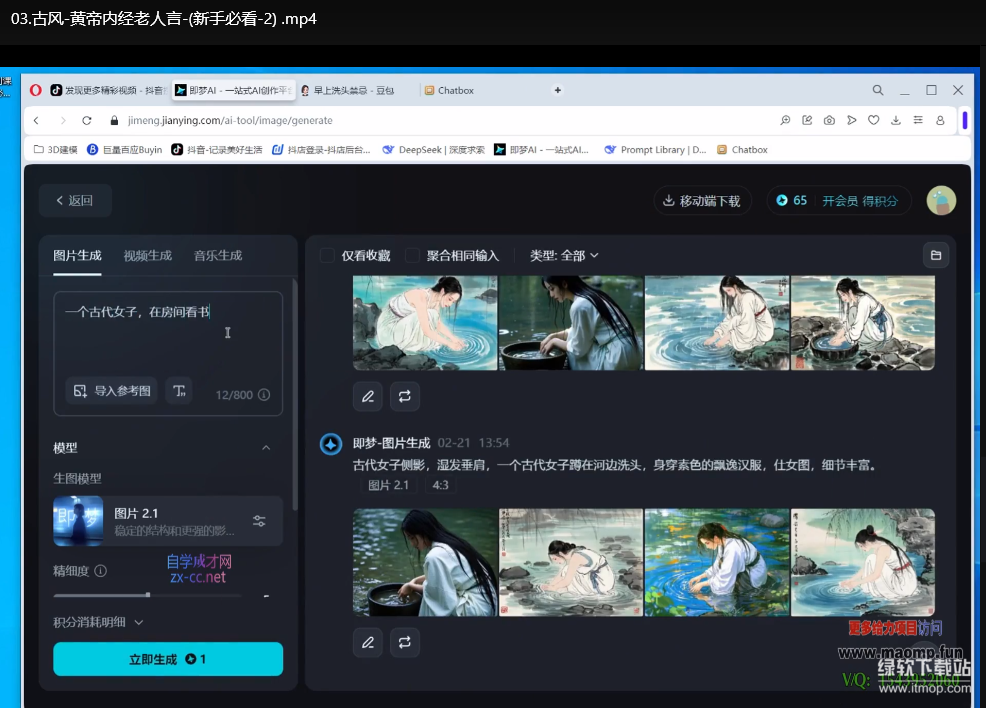Image resolution: width=986 pixels, height=708 pixels.
Task: Switch to the 音乐生成 tab
Action: (x=218, y=255)
